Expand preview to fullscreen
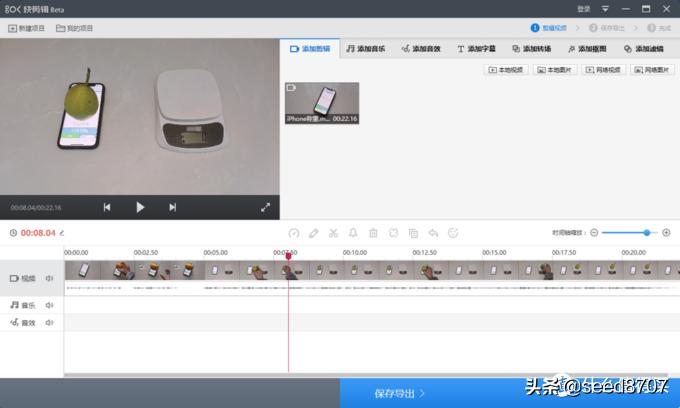The image size is (680, 408). pos(265,208)
